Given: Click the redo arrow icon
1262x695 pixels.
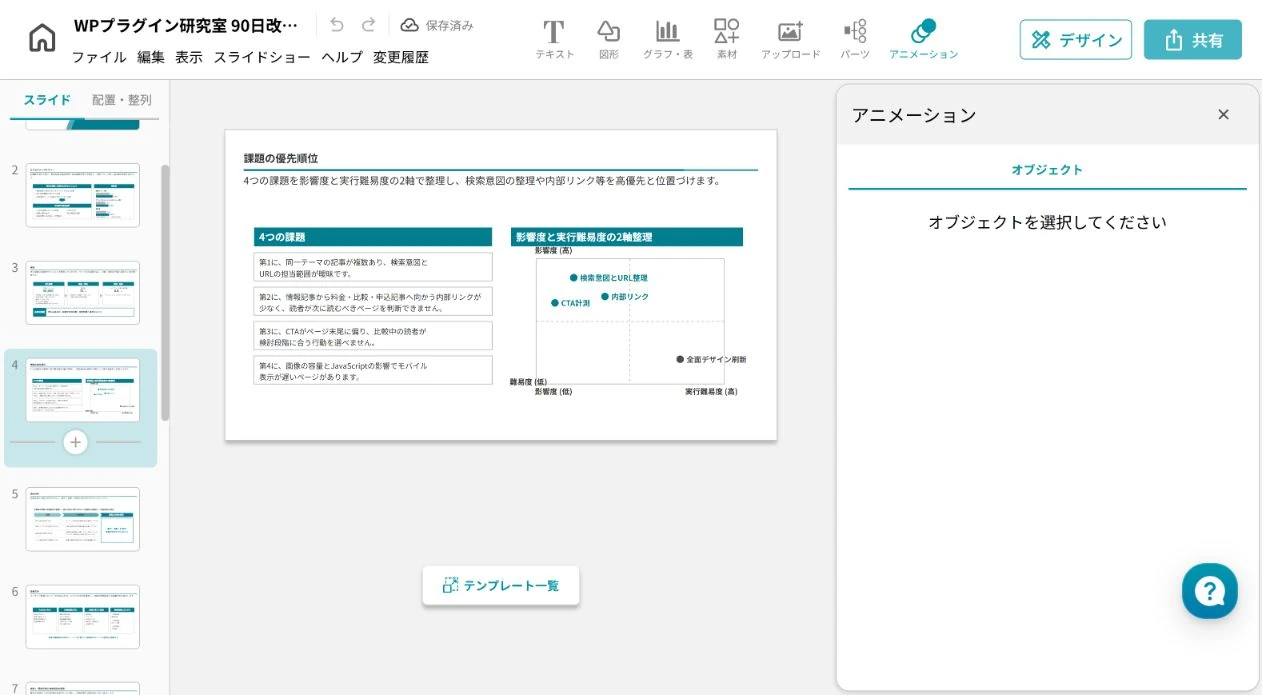Looking at the screenshot, I should (x=368, y=25).
